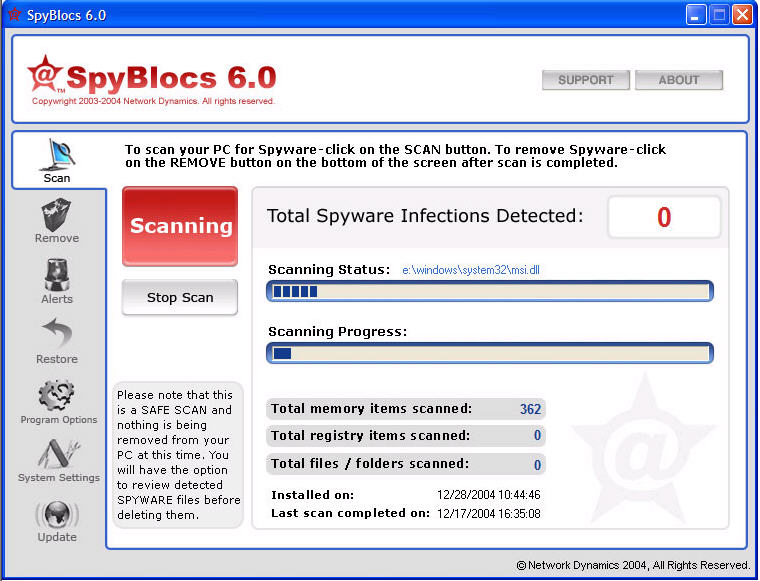Click the ABOUT button
Viewport: 760px width, 581px height.
click(679, 80)
